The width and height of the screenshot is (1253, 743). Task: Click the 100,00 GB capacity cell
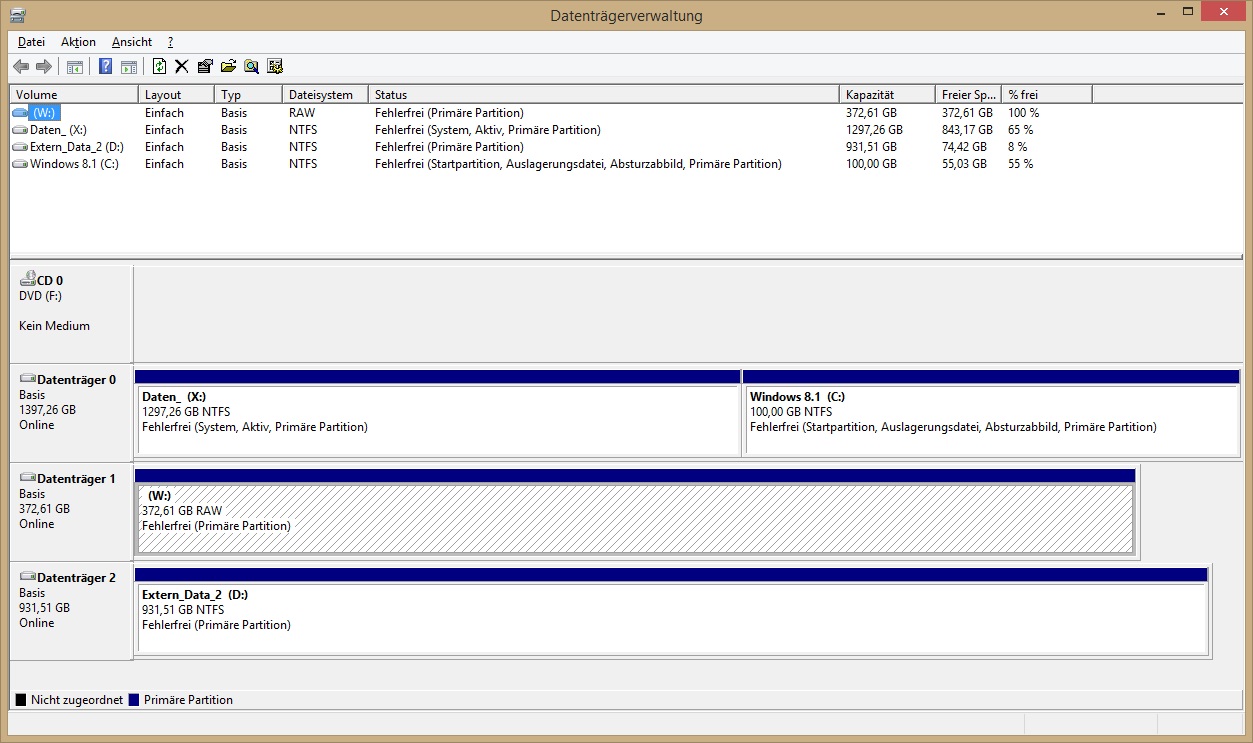(871, 164)
